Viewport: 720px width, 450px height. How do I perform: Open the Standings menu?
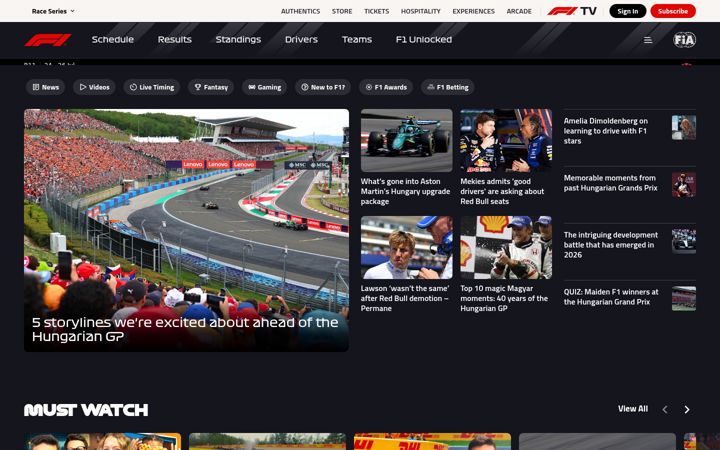click(238, 39)
